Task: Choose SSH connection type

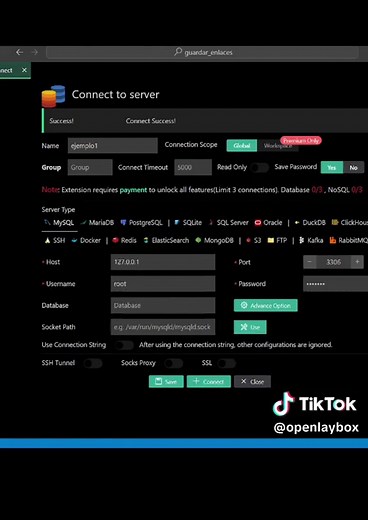Action: pyautogui.click(x=55, y=240)
